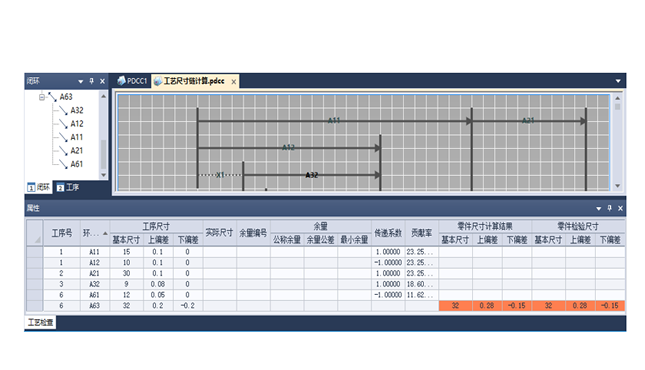Switch to the 工序 bottom tab

tap(68, 187)
